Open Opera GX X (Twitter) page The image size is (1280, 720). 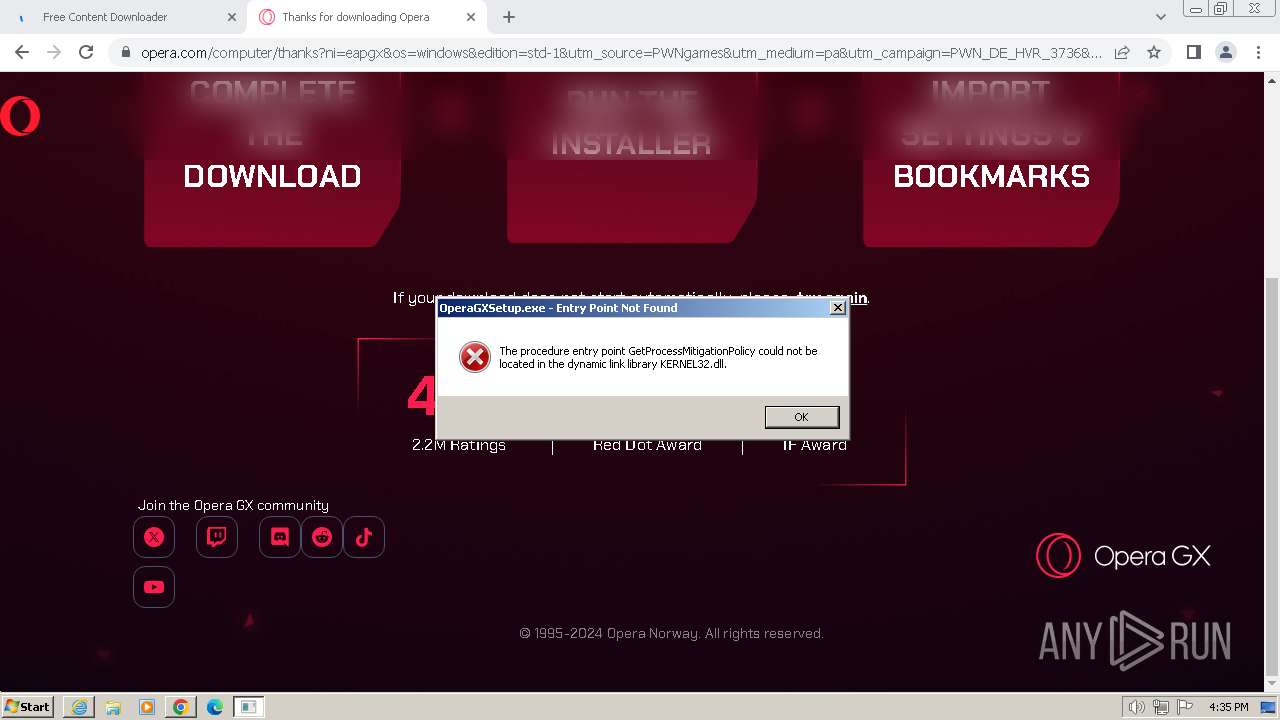[x=154, y=537]
